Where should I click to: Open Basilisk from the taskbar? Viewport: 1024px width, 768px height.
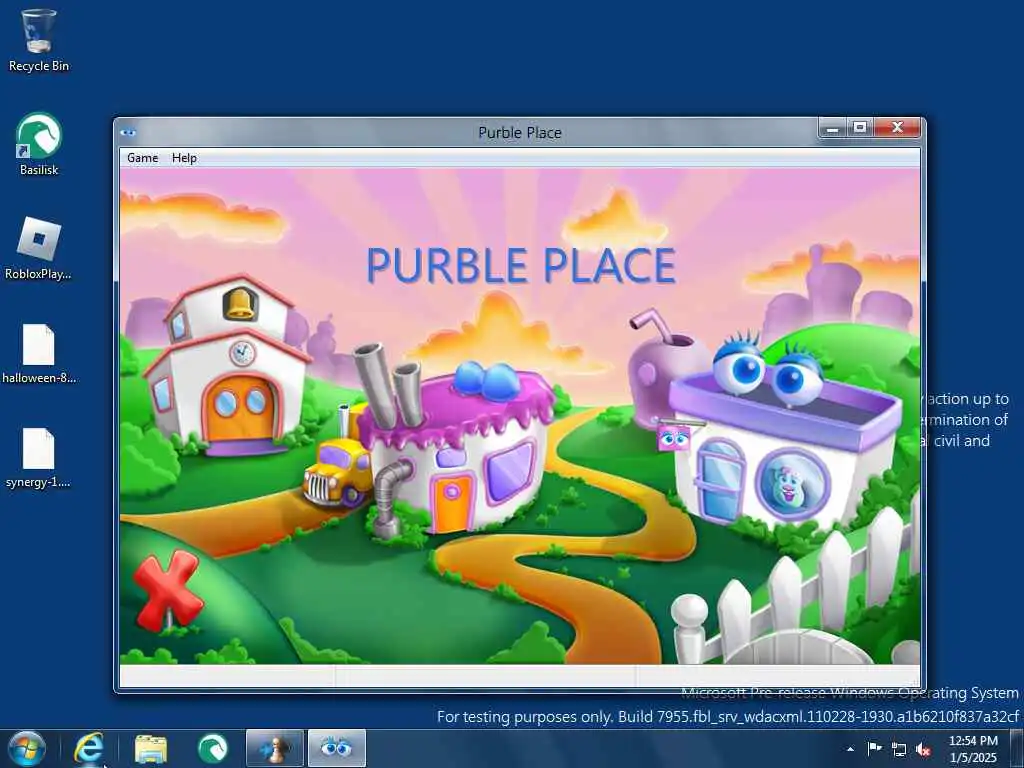pyautogui.click(x=213, y=748)
